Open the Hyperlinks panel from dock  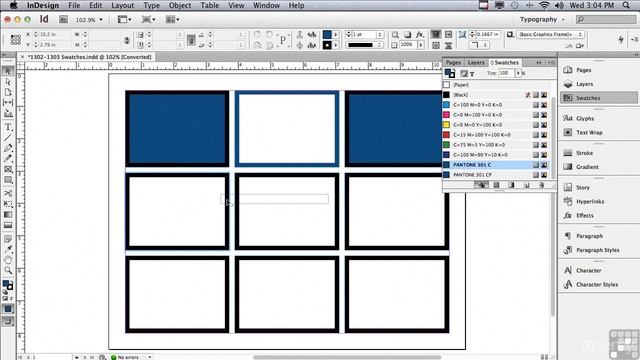590,202
